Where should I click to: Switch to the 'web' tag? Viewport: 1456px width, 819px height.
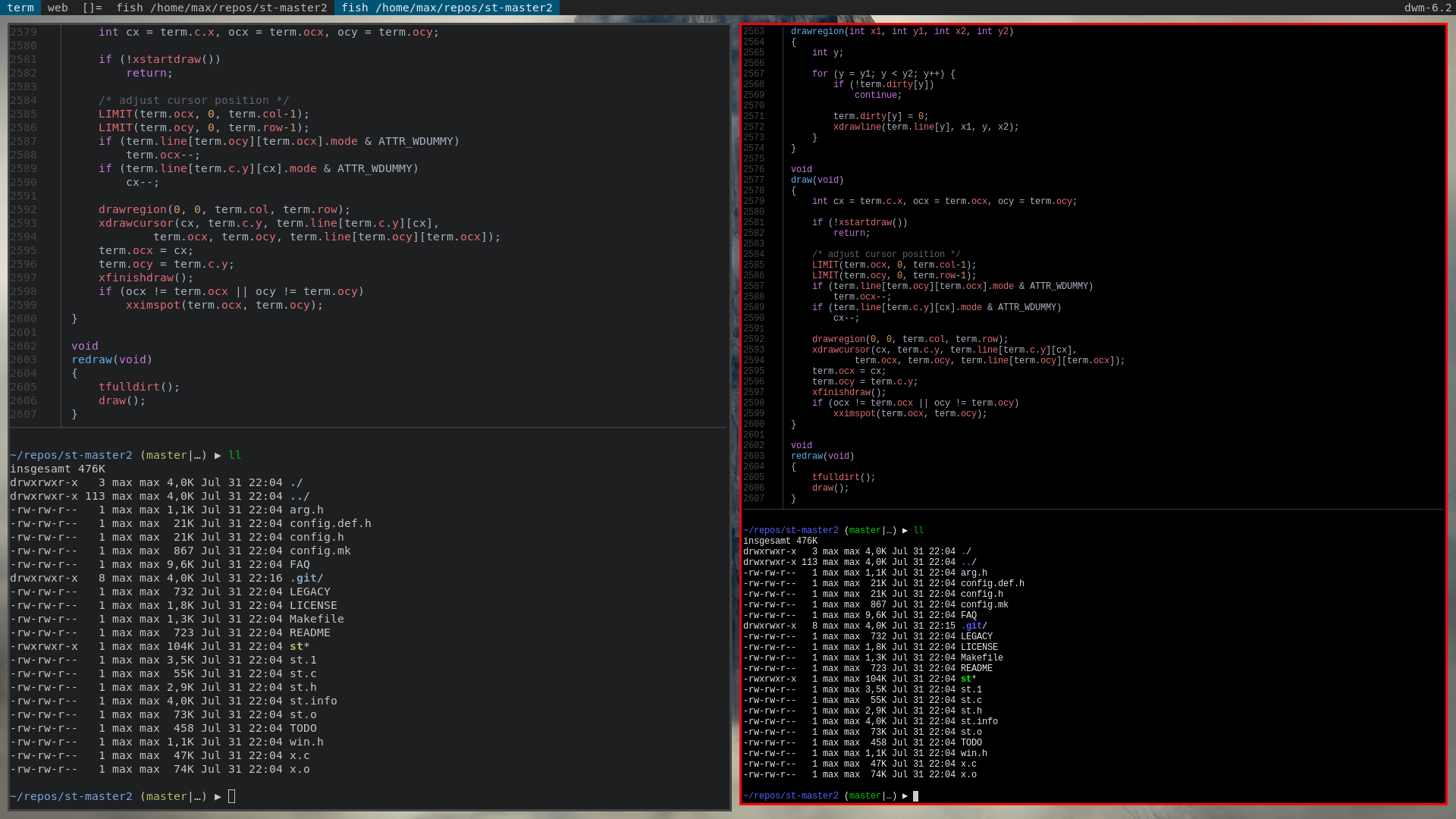[58, 8]
